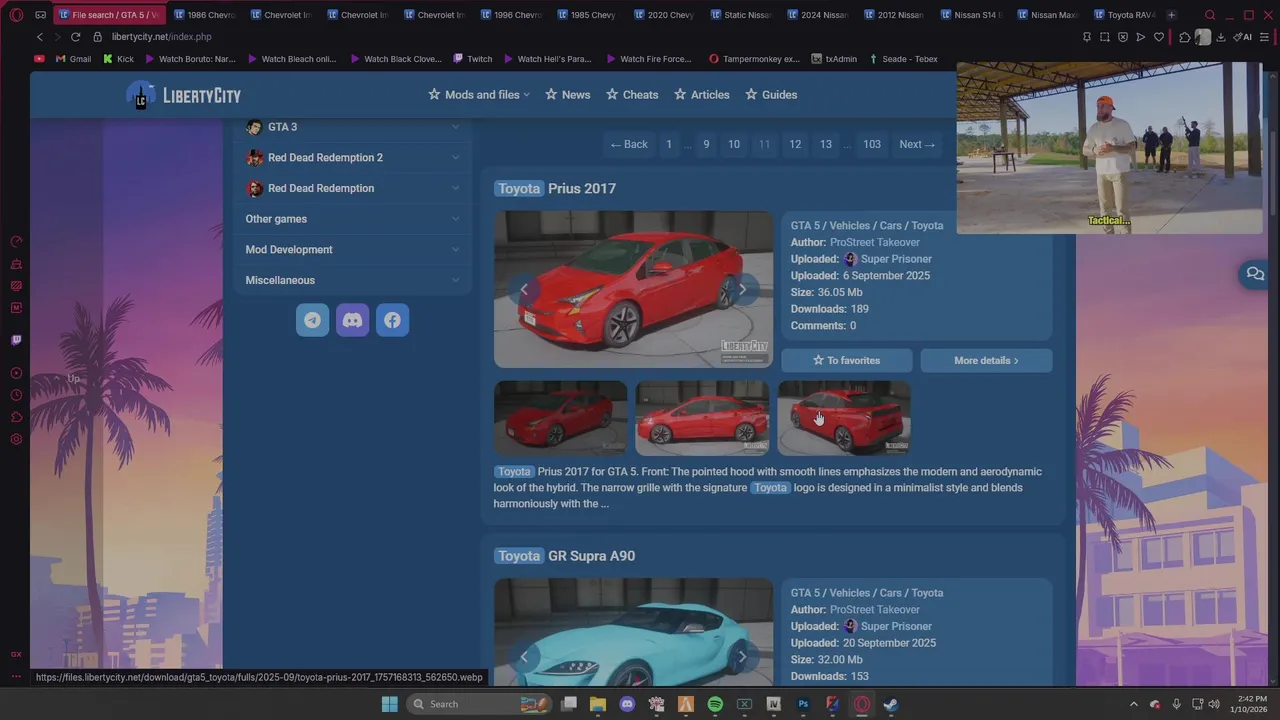Expand the GTA 3 sidebar category
The height and width of the screenshot is (720, 1280).
[x=352, y=127]
